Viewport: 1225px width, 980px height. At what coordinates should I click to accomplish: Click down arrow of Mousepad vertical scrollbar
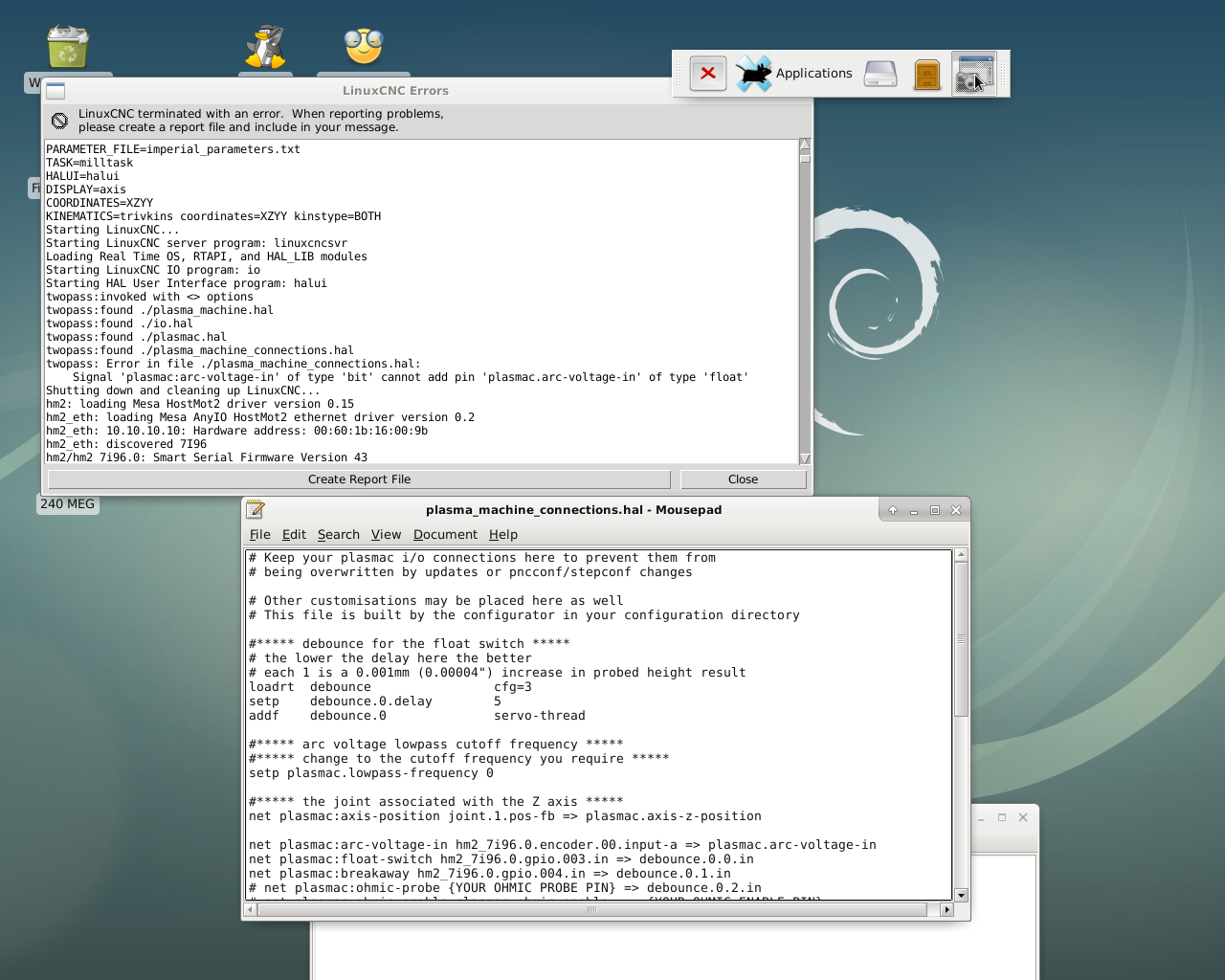pyautogui.click(x=961, y=895)
